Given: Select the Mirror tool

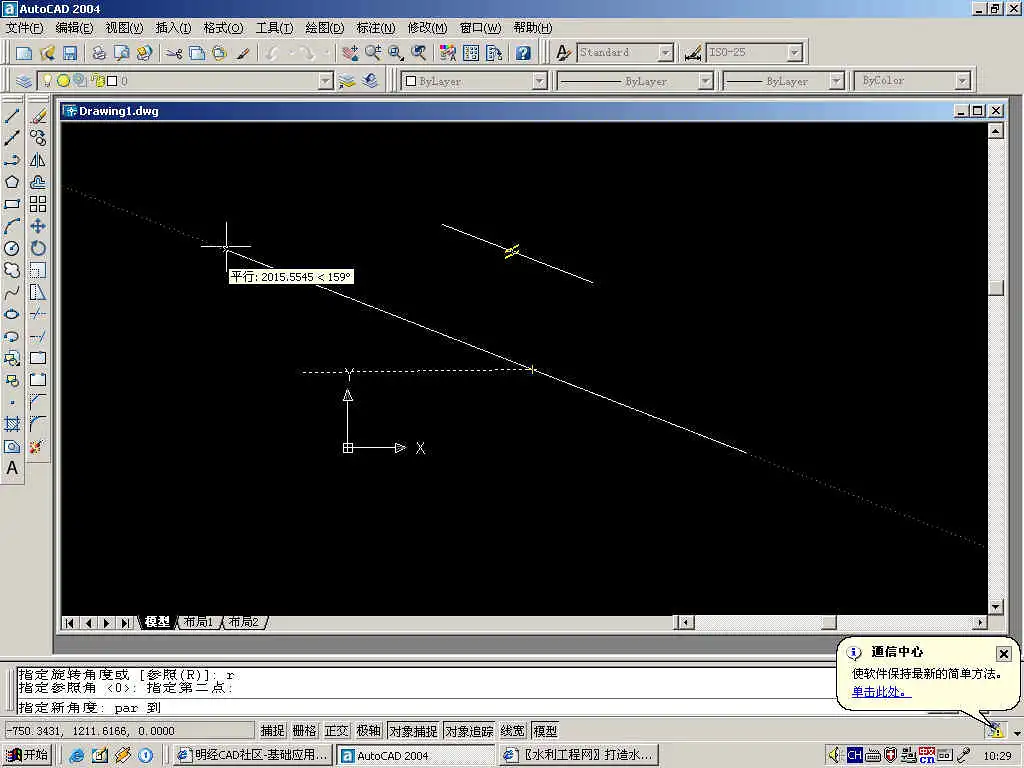Looking at the screenshot, I should click(x=38, y=160).
